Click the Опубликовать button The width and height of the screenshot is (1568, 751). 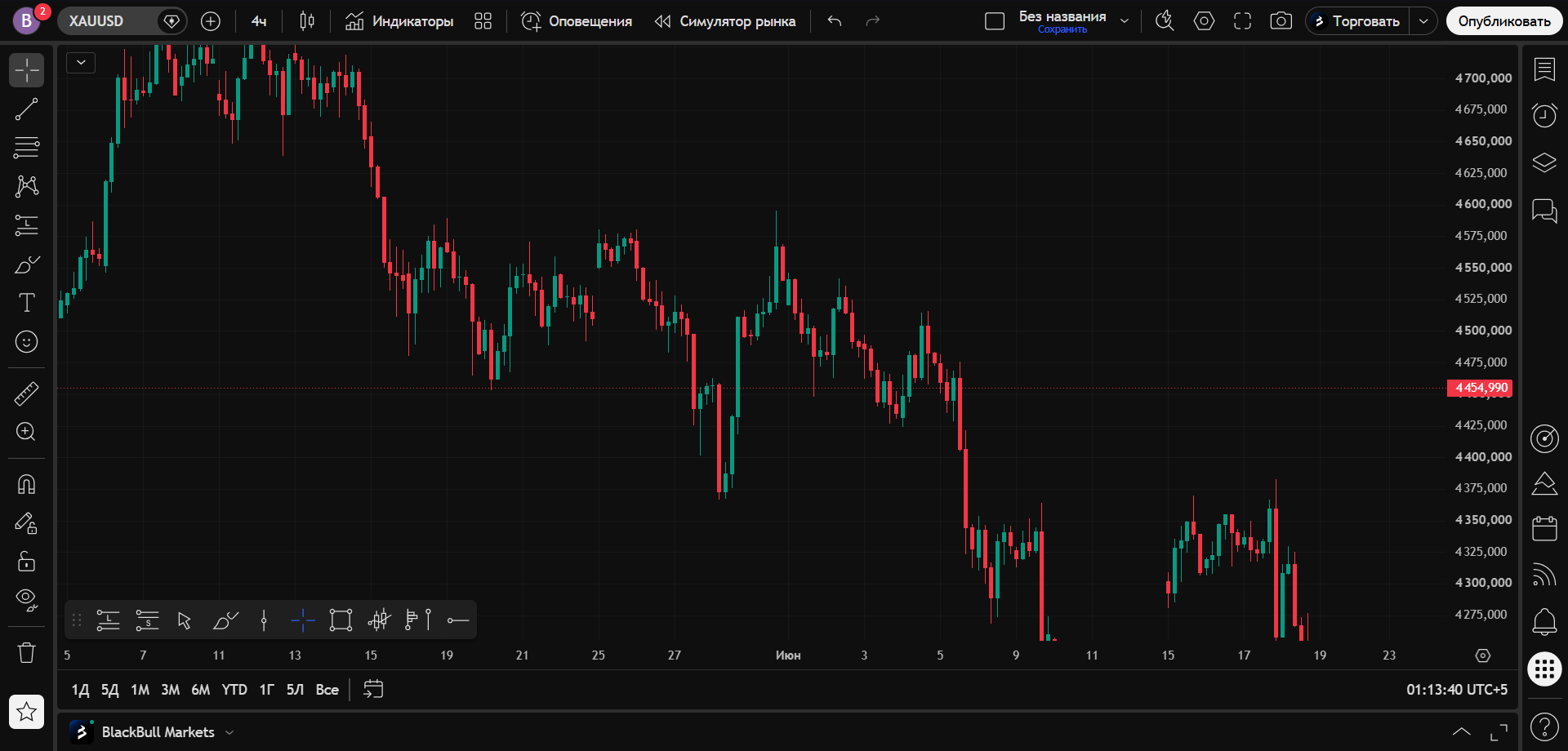pos(1504,21)
